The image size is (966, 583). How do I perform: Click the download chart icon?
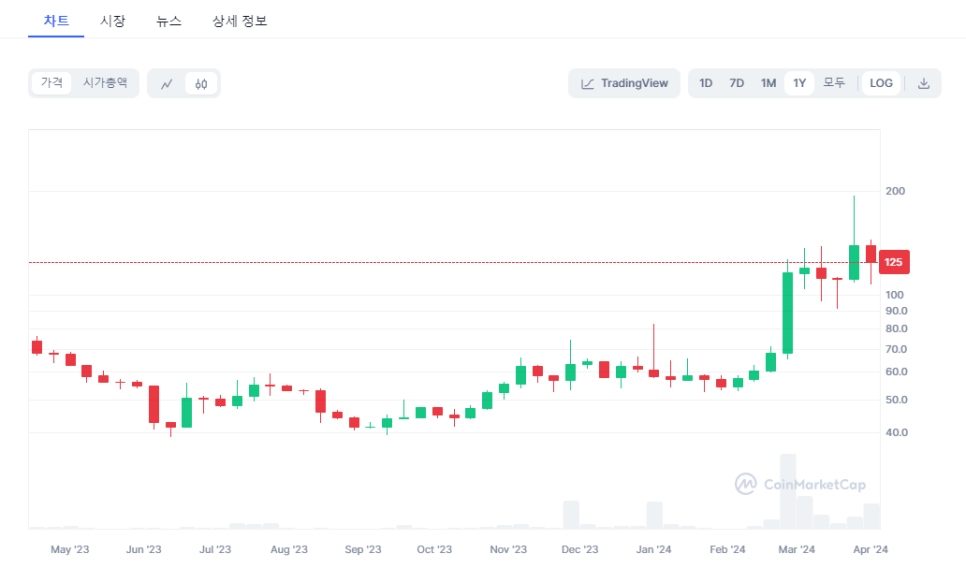923,83
